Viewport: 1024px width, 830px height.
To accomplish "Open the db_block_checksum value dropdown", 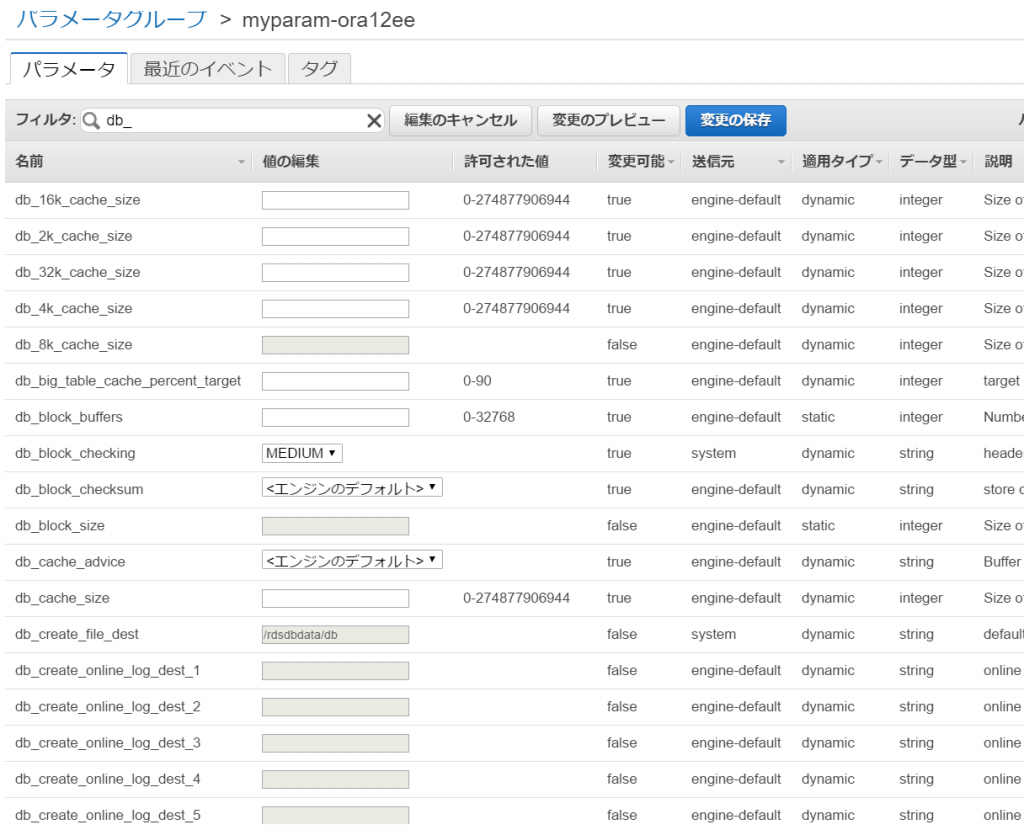I will tap(352, 488).
